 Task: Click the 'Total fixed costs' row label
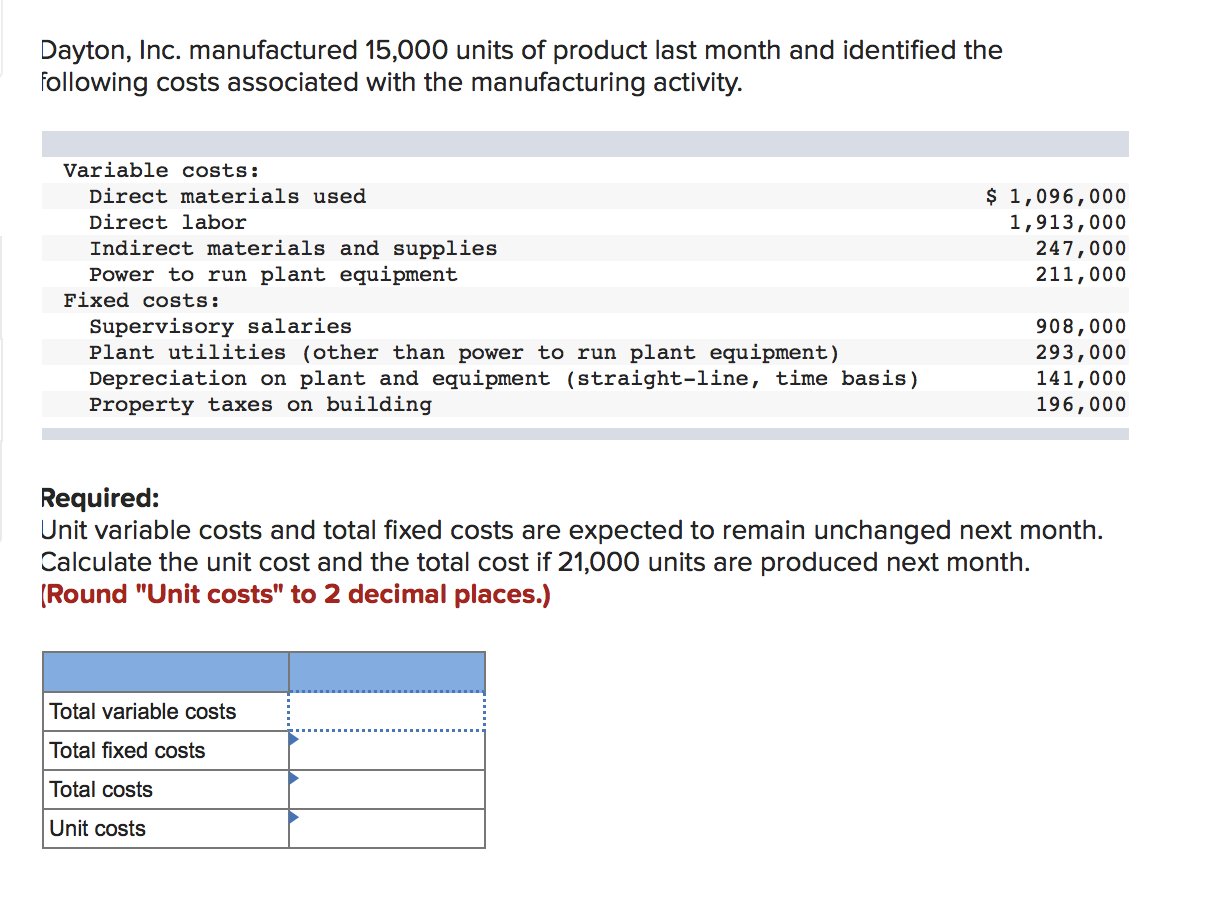(127, 751)
